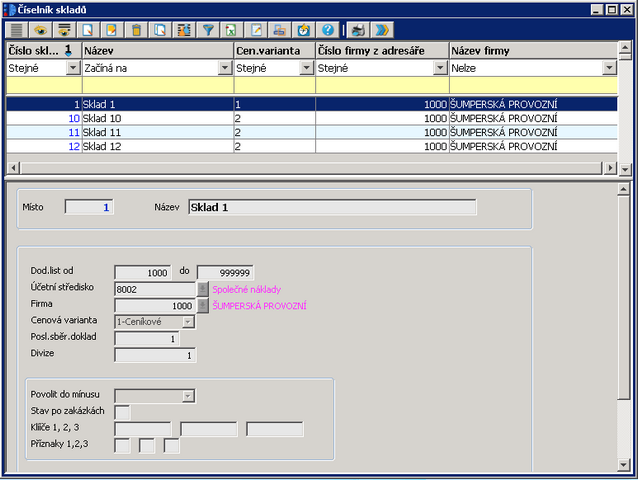
Task: Select the Sklad 12 row
Action: point(156,146)
